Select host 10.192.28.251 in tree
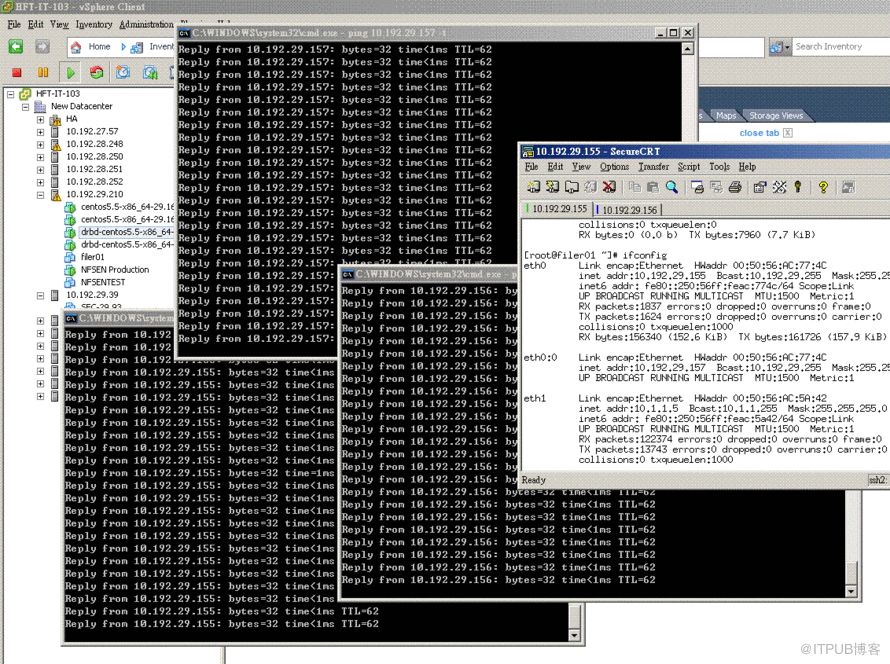890x664 pixels. click(94, 169)
